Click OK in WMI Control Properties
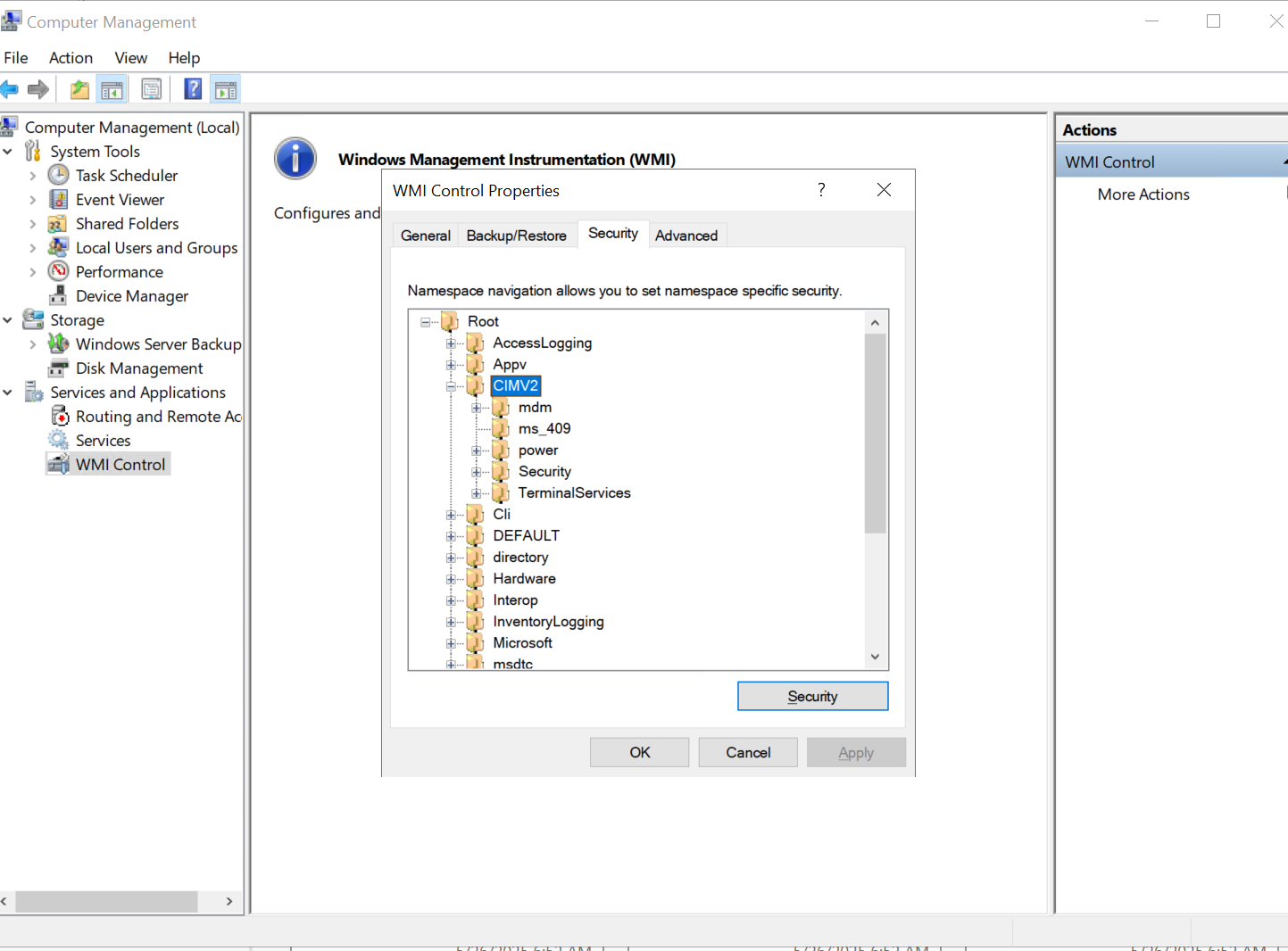The image size is (1288, 951). 640,752
